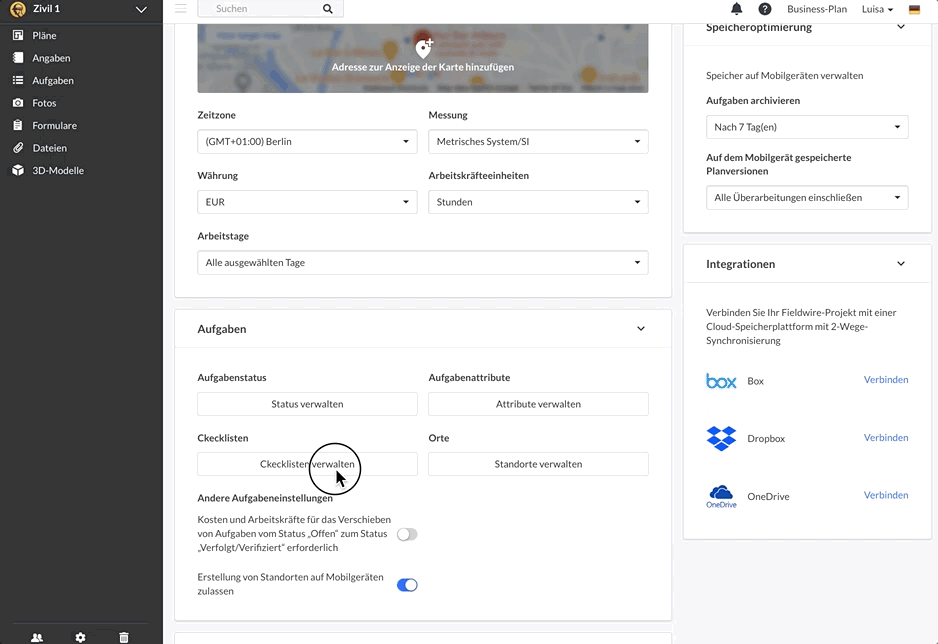
Task: Open the Zeitzone dropdown
Action: [307, 142]
